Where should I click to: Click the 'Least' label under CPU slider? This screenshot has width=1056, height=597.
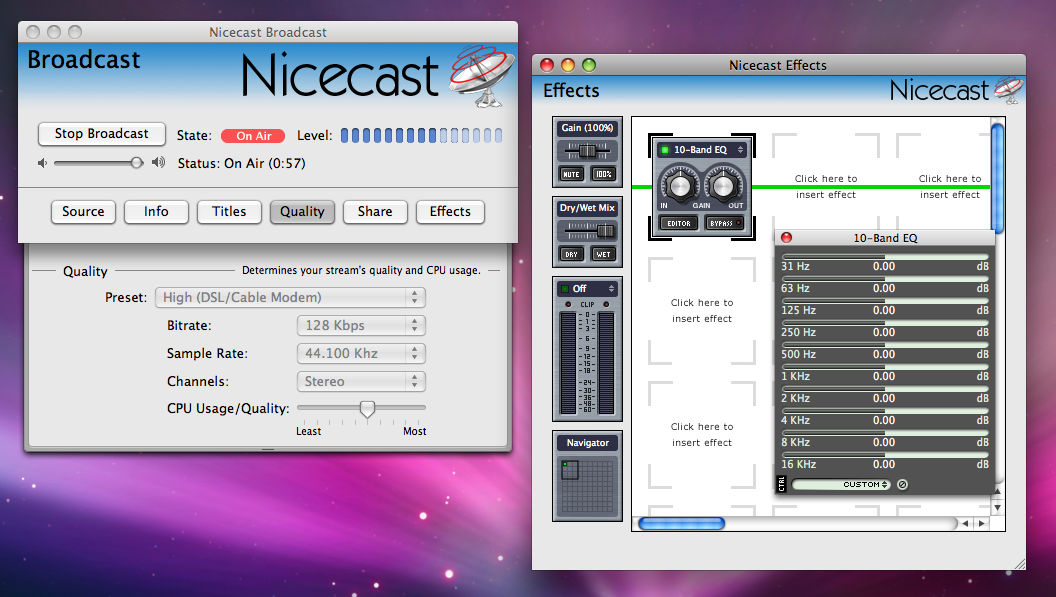(x=308, y=431)
